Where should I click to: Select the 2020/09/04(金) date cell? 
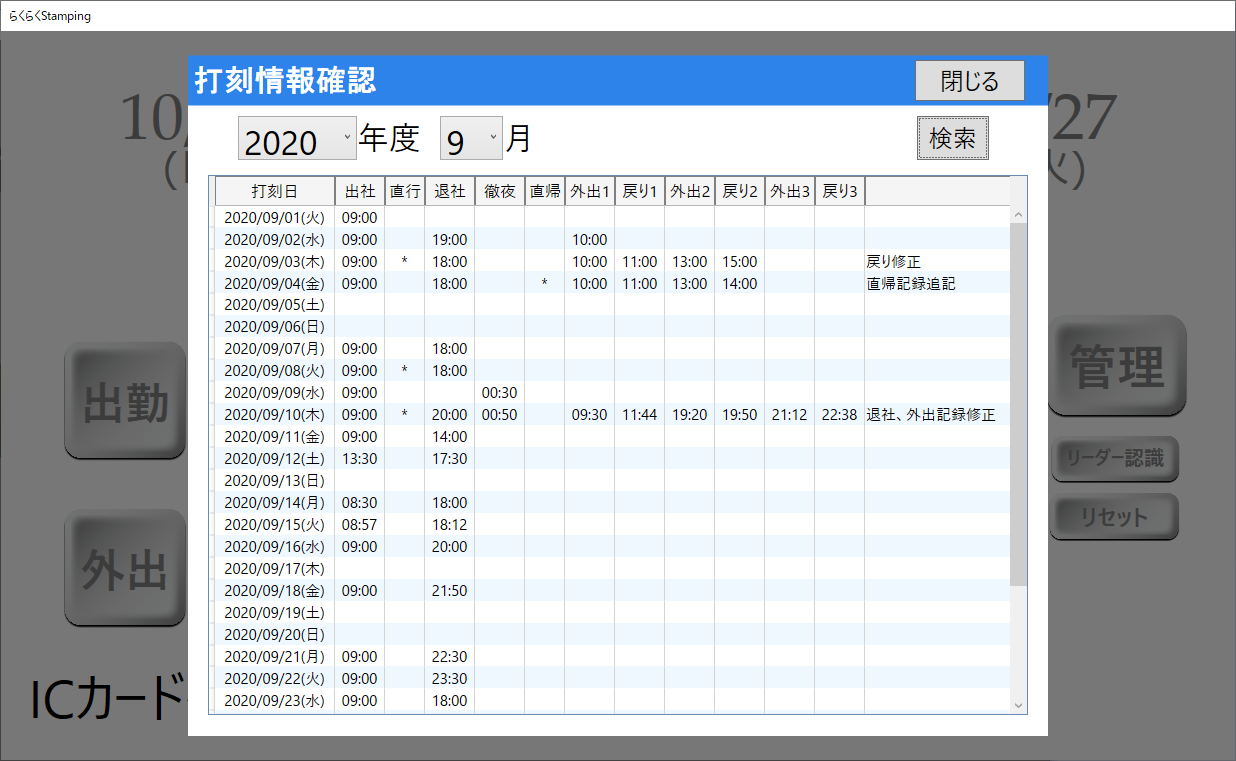coord(274,284)
